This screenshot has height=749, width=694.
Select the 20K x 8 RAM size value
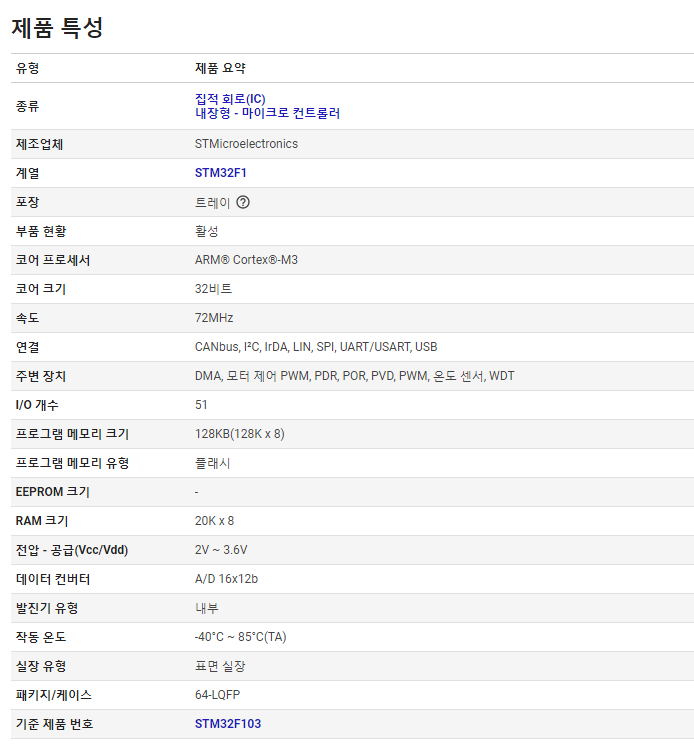[x=214, y=521]
